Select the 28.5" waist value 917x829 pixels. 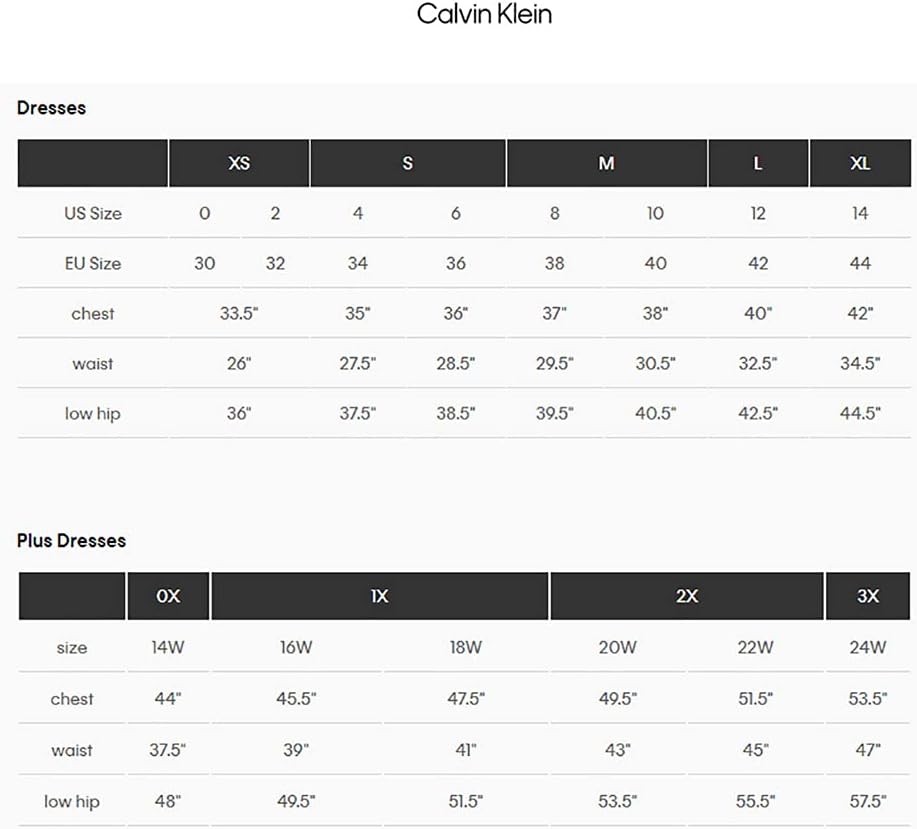pos(455,364)
